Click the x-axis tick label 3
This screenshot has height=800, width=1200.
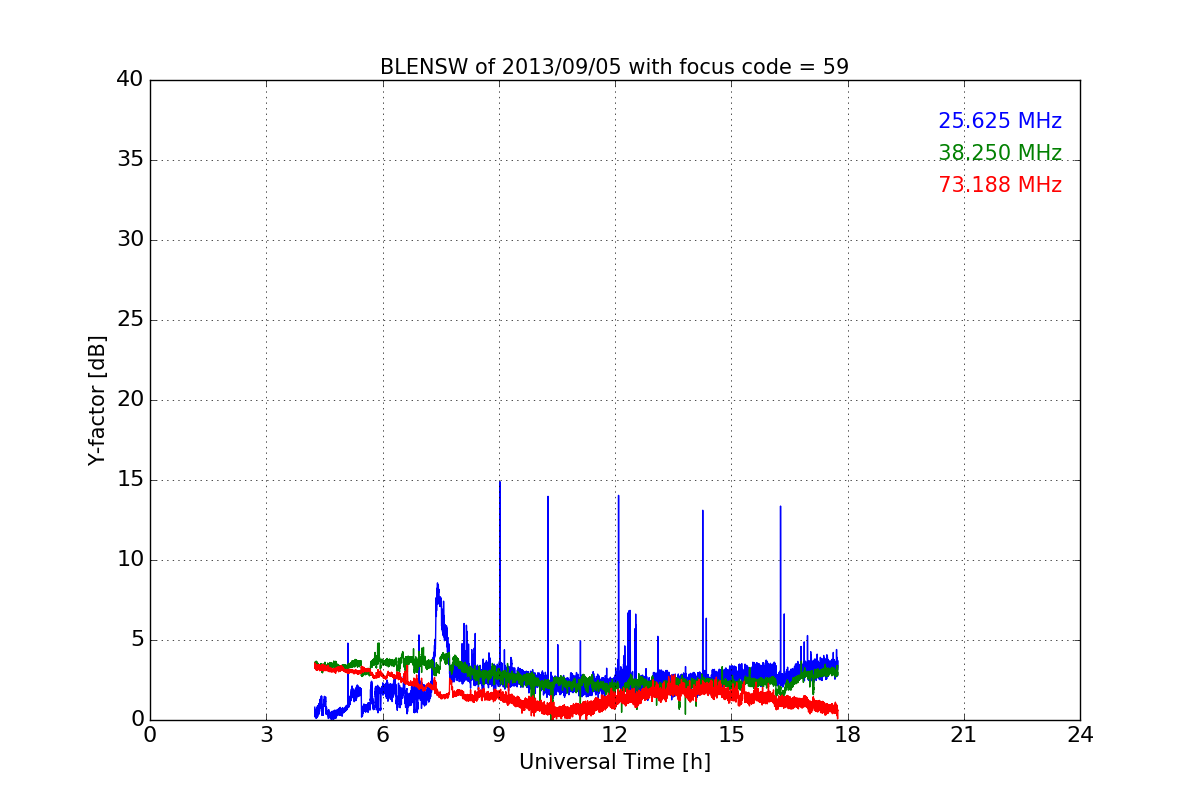266,735
